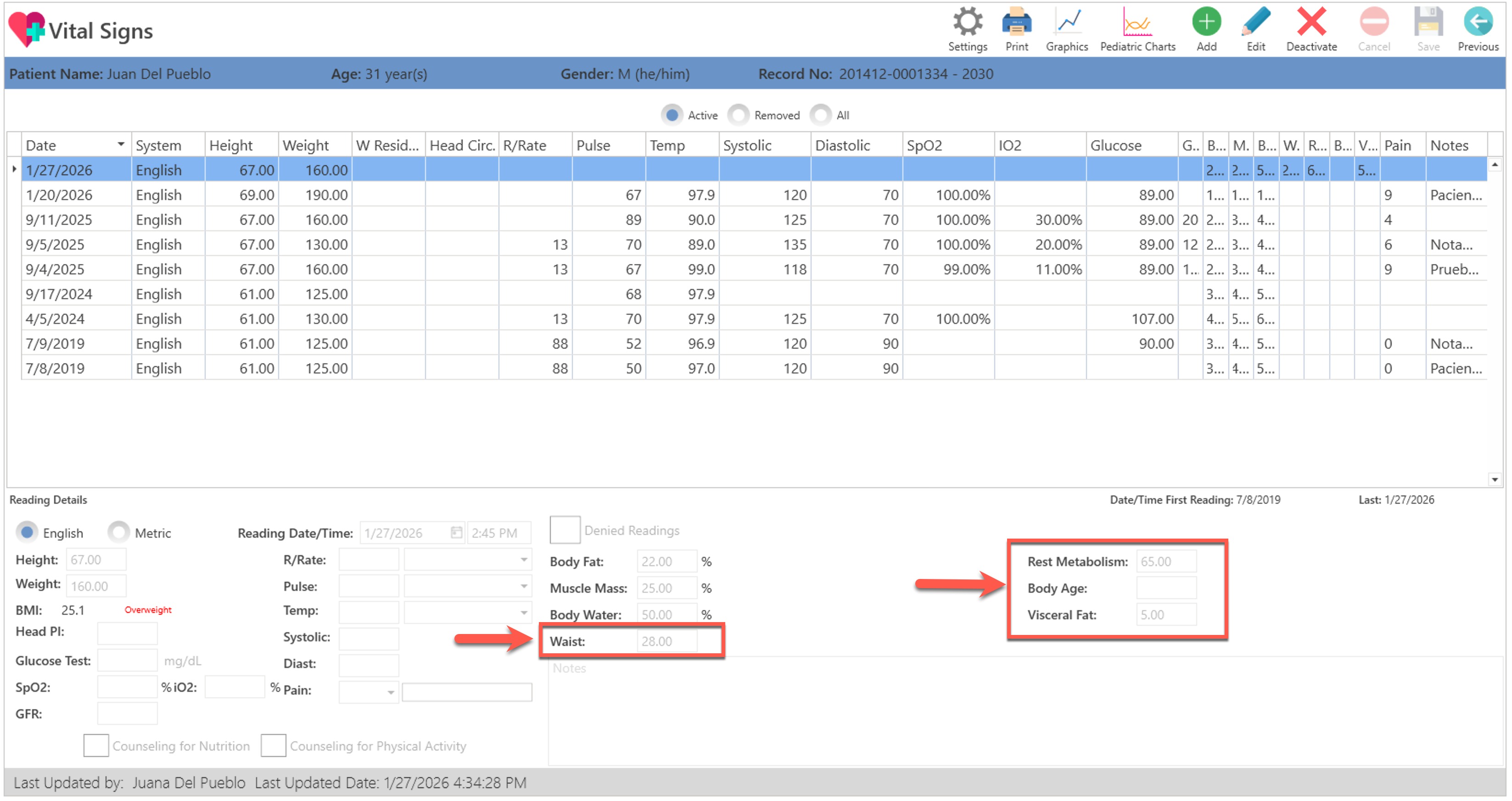Viewport: 1512px width, 801px height.
Task: Open the Graphics chart icon
Action: [x=1066, y=22]
